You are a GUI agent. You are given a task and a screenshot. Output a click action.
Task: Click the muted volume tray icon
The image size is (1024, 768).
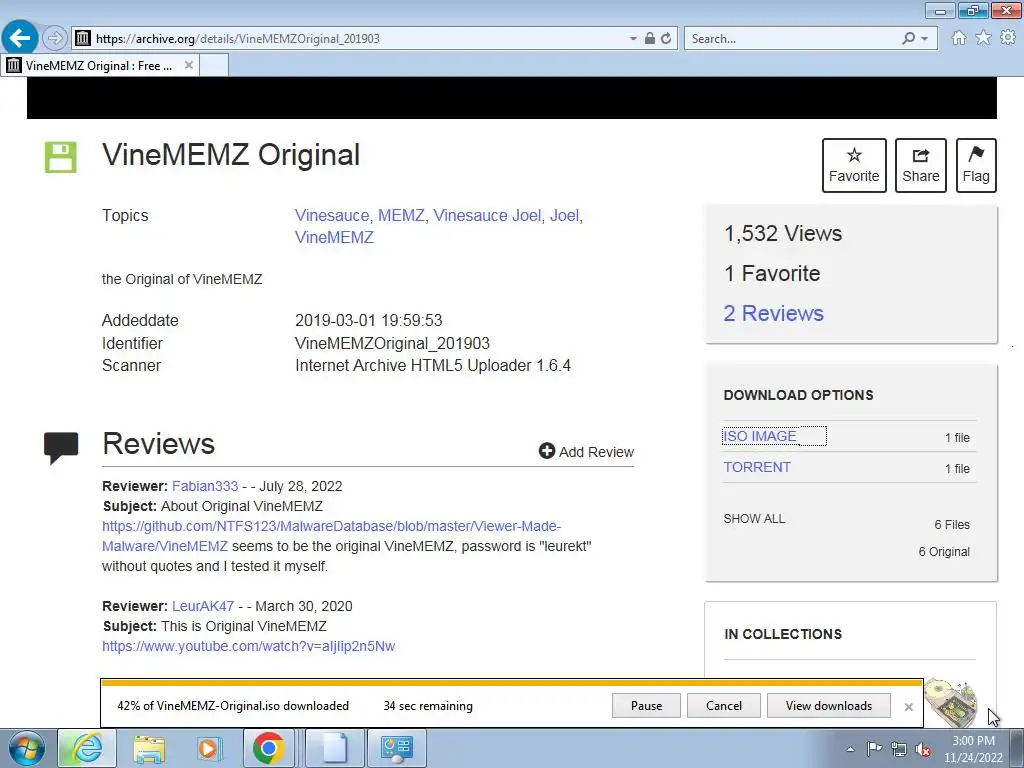pyautogui.click(x=923, y=748)
